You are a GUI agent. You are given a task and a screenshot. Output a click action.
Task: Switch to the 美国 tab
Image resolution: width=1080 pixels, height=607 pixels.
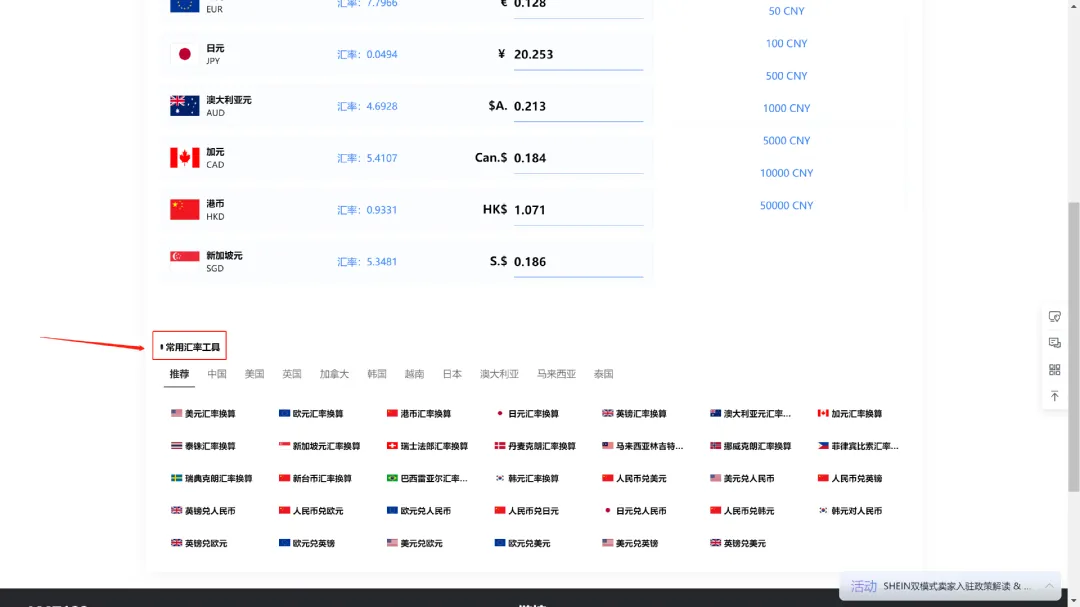pos(254,374)
